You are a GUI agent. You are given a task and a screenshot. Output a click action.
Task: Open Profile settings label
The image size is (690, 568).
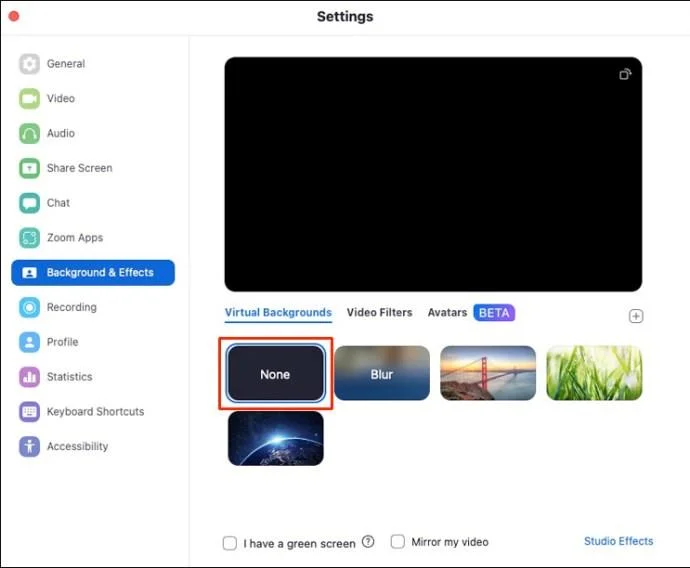tap(62, 342)
